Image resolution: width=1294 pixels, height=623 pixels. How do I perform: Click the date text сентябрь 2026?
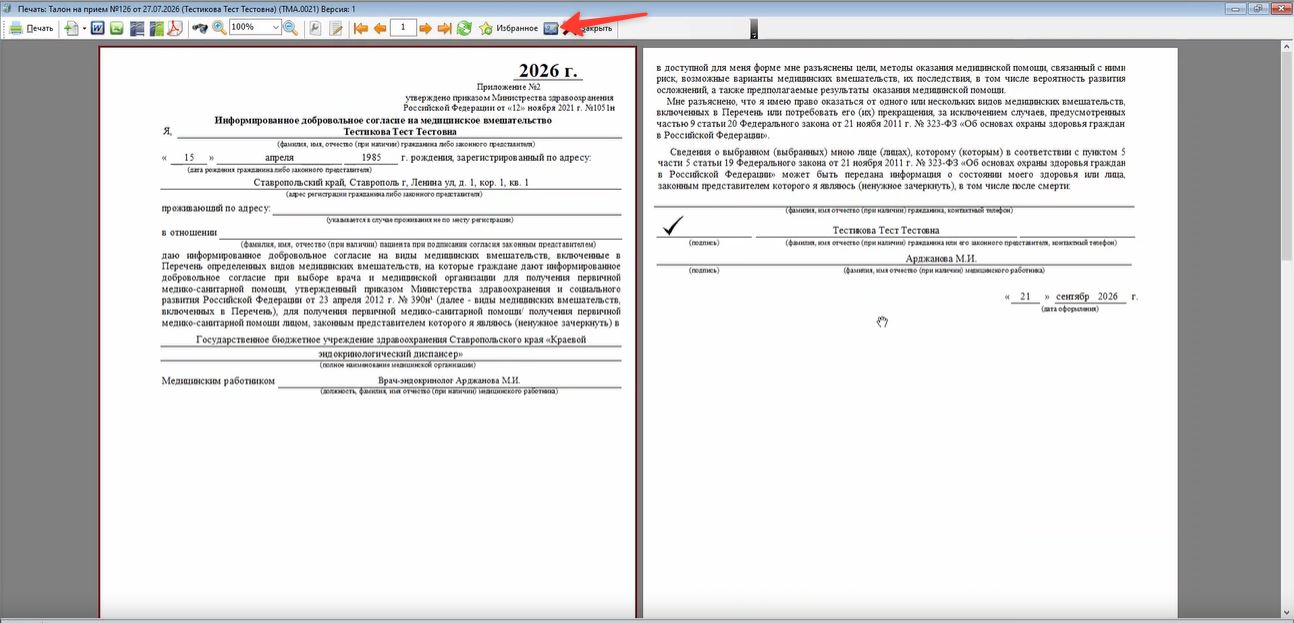point(1086,297)
